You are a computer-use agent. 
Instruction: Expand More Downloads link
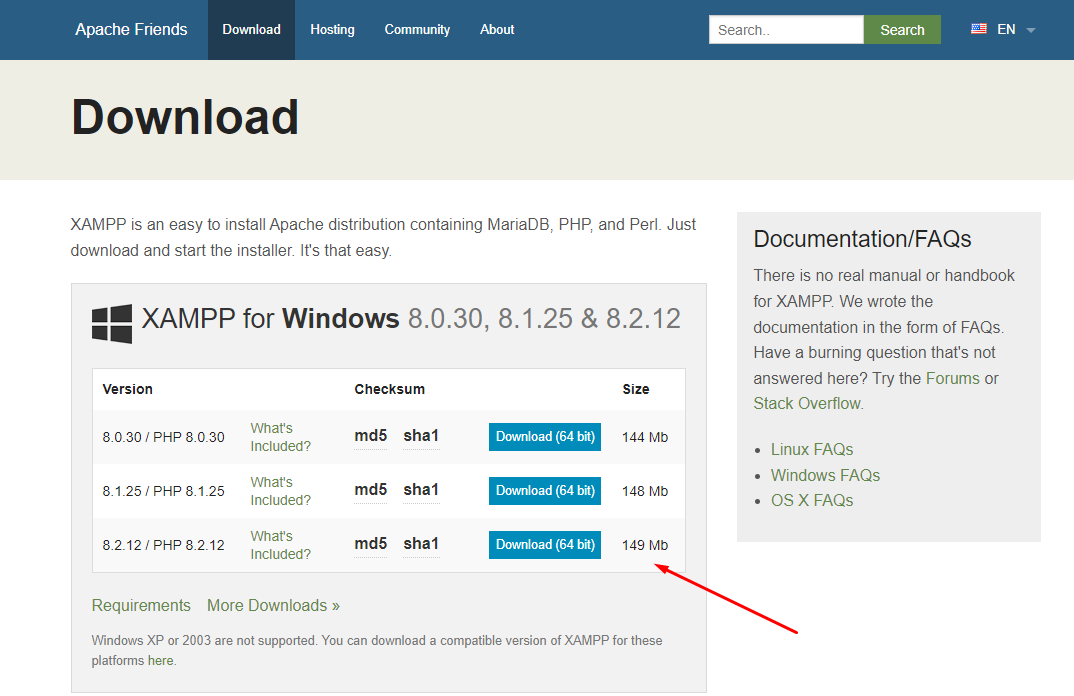273,606
